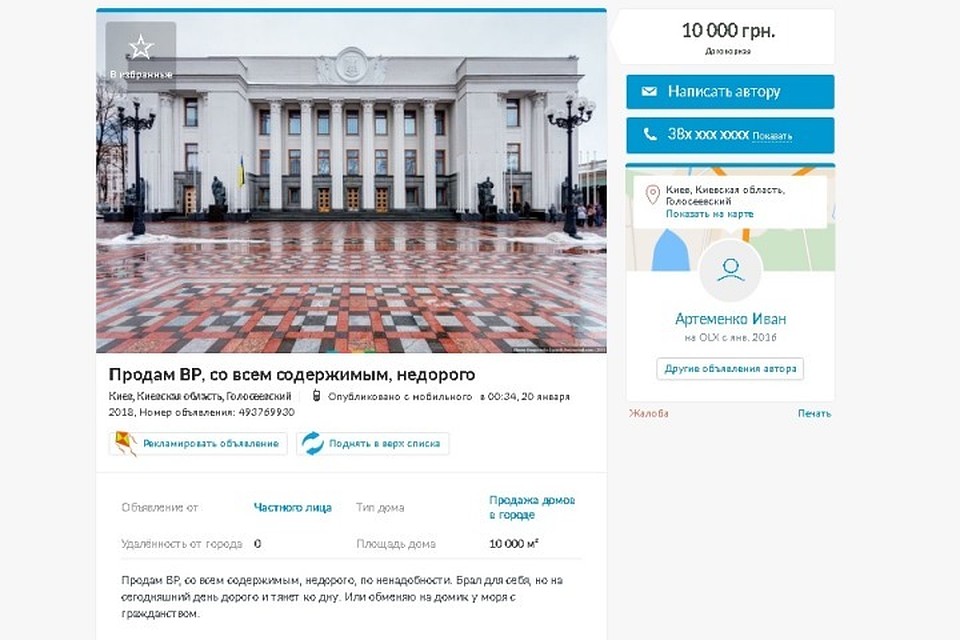Open Продажа домов в городе link

pos(532,508)
